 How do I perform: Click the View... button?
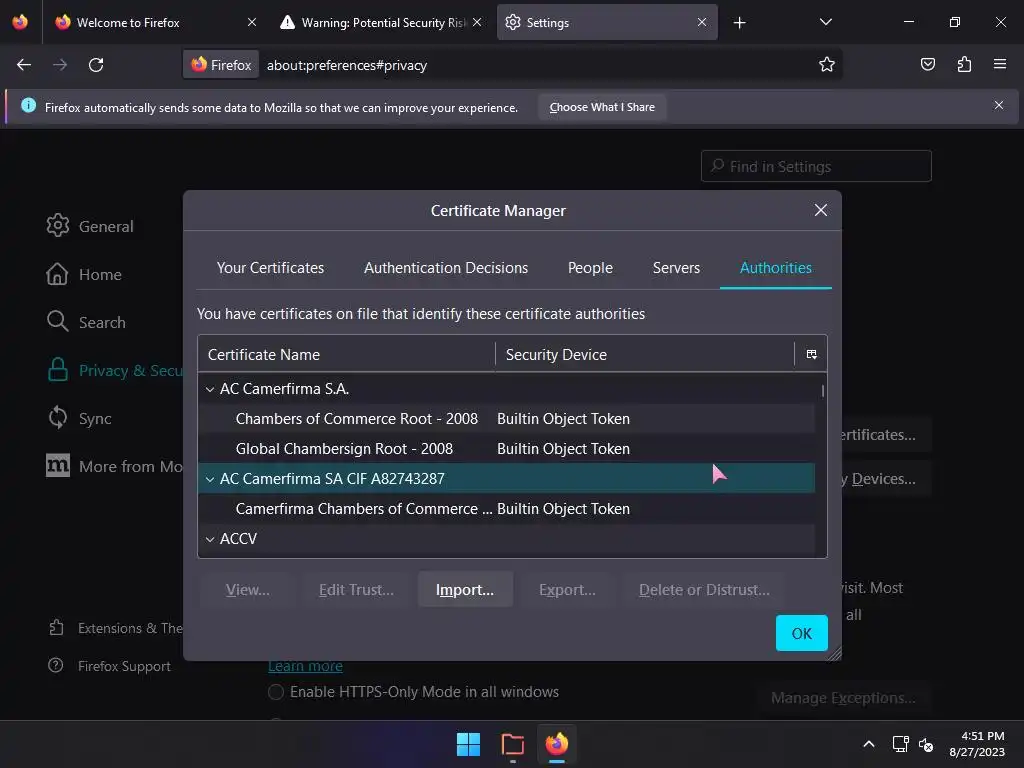pyautogui.click(x=248, y=590)
